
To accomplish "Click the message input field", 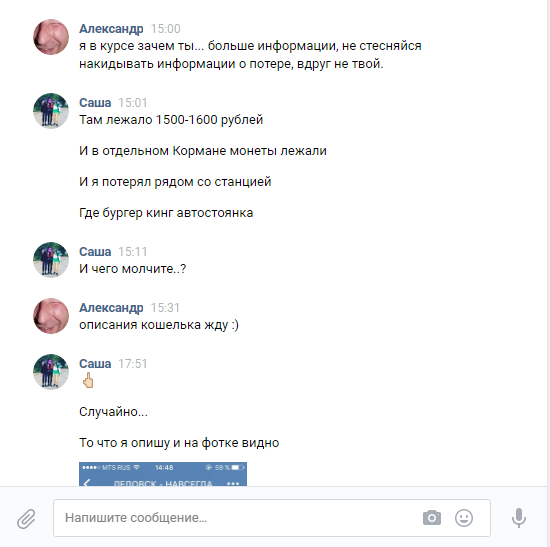I will click(x=272, y=518).
